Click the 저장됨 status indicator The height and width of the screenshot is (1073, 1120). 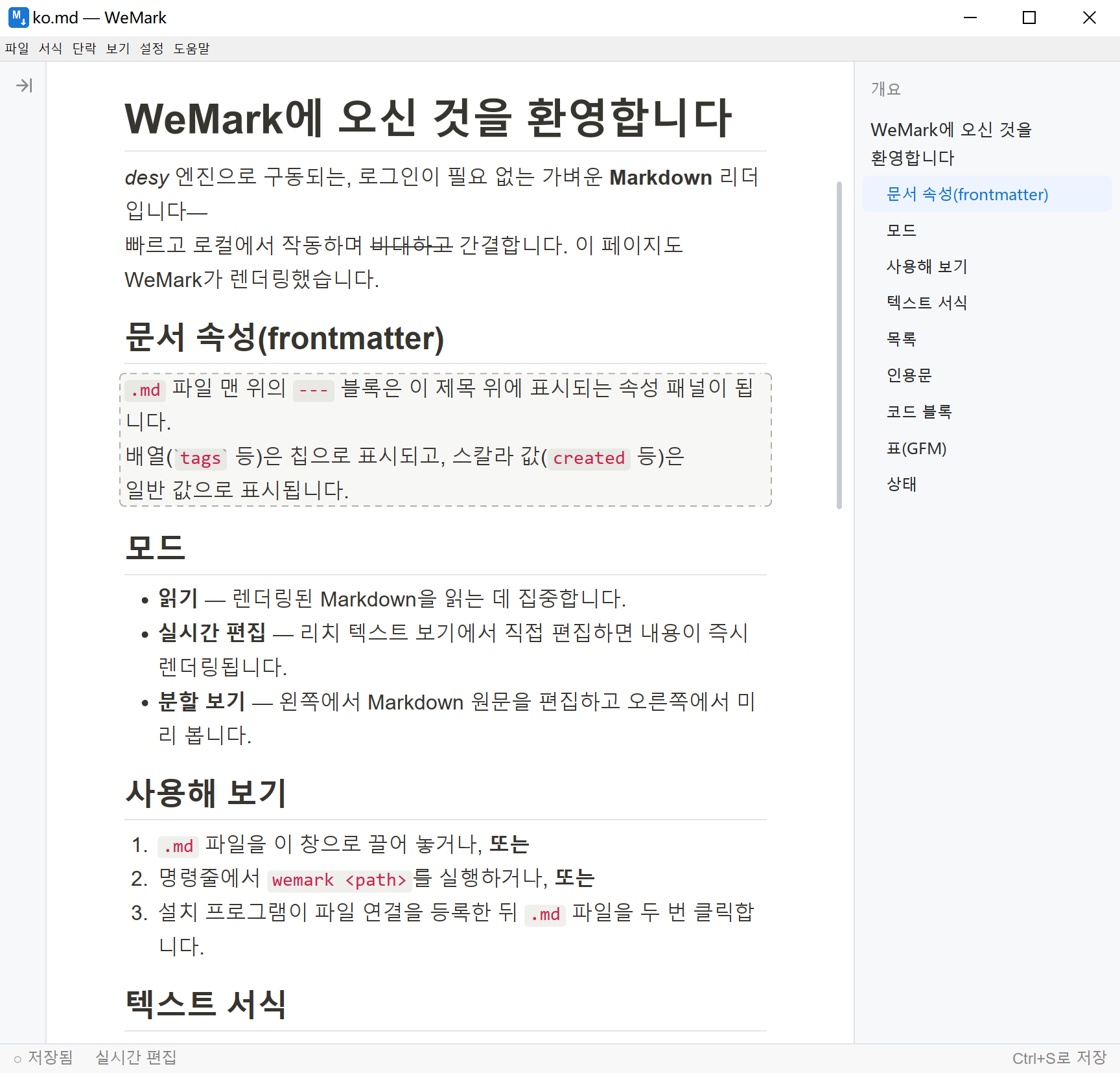43,1057
